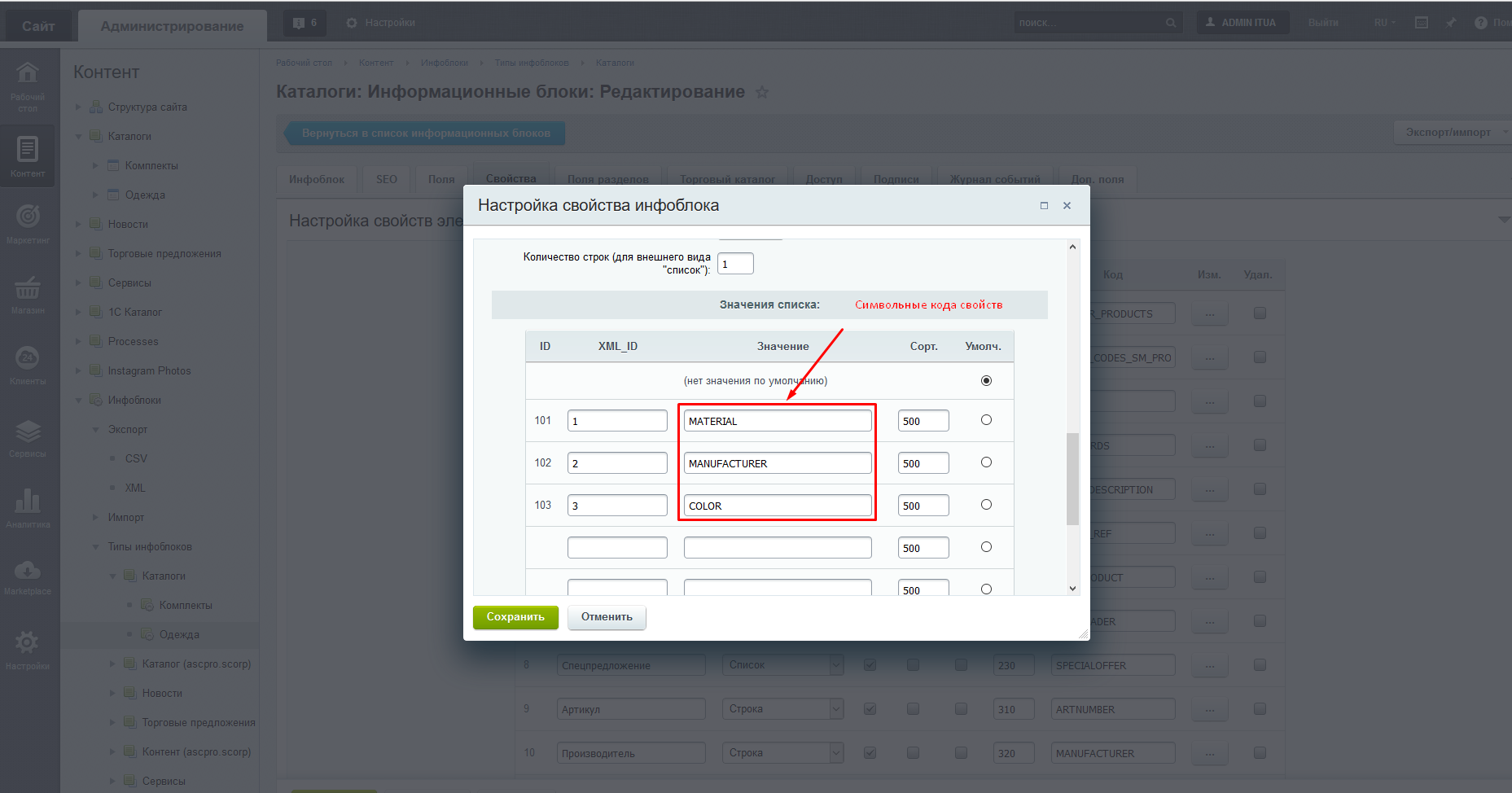Click the dialog vertical scrollbar thumb
1512x793 pixels.
click(1072, 479)
